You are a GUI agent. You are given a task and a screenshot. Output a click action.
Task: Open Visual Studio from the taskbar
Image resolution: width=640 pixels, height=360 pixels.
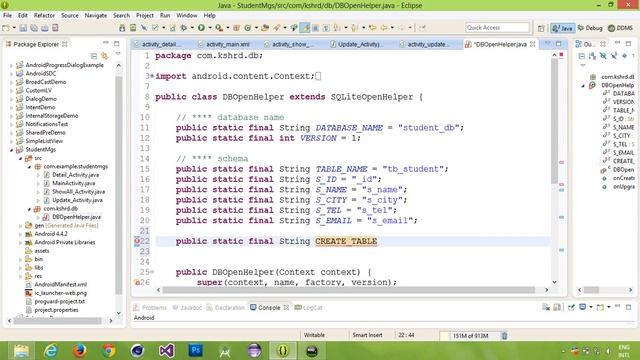[167, 351]
